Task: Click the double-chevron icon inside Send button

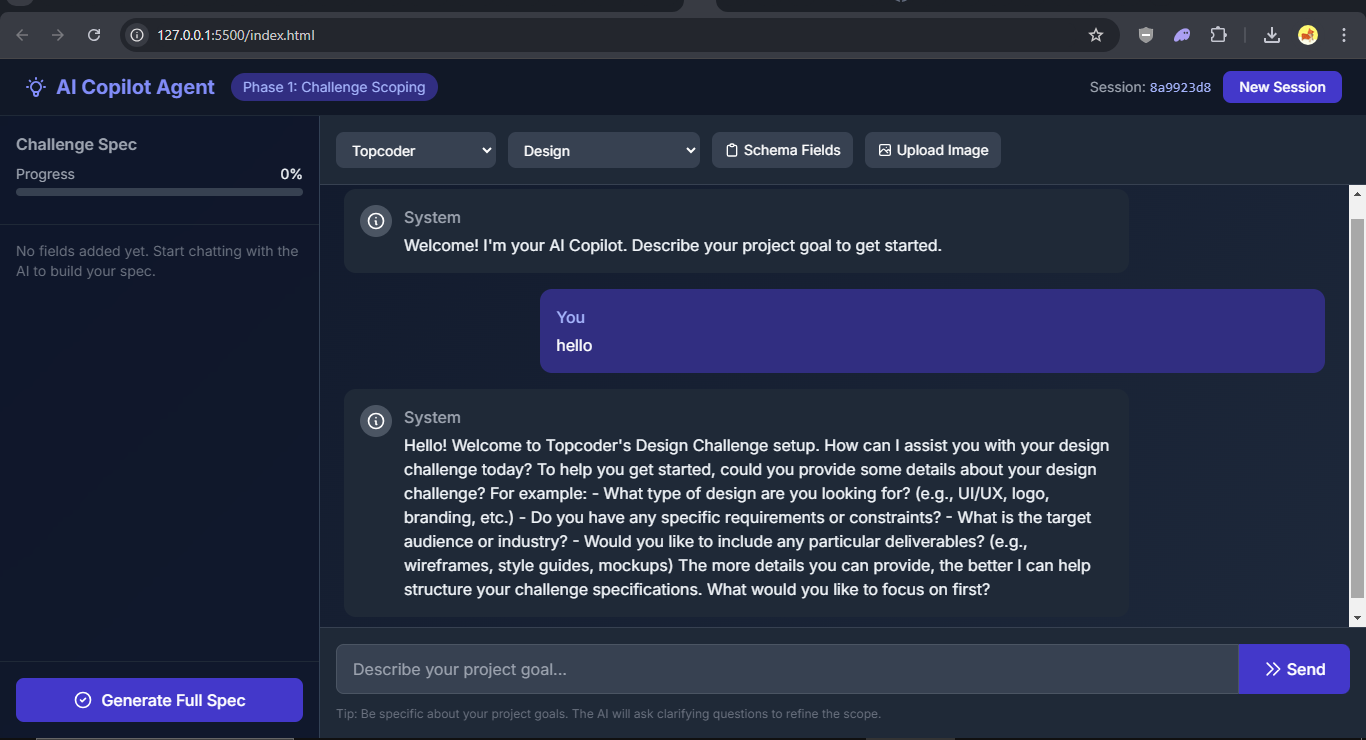Action: point(1273,669)
